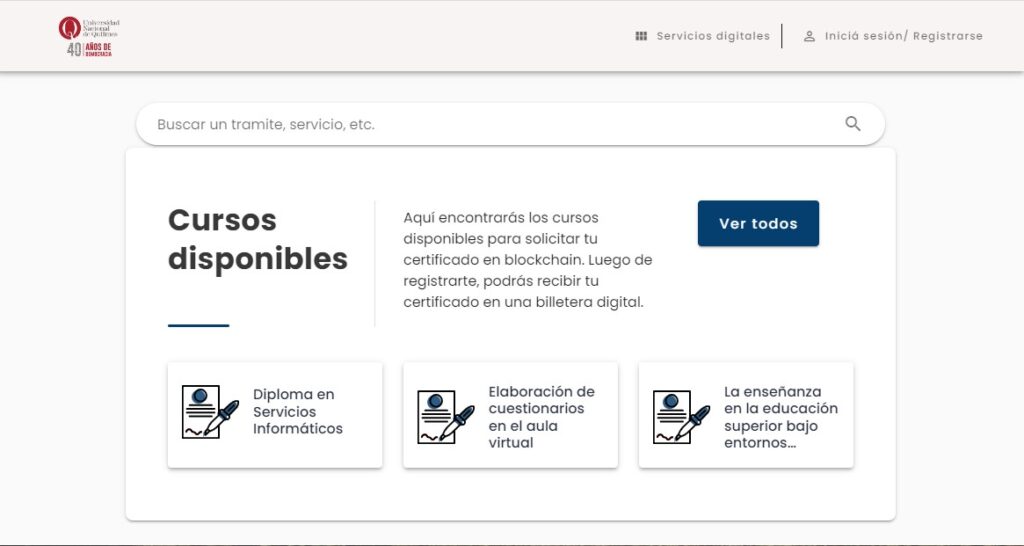Click the Diploma en Servicios Informáticos certificate icon
Viewport: 1024px width, 546px height.
point(210,411)
